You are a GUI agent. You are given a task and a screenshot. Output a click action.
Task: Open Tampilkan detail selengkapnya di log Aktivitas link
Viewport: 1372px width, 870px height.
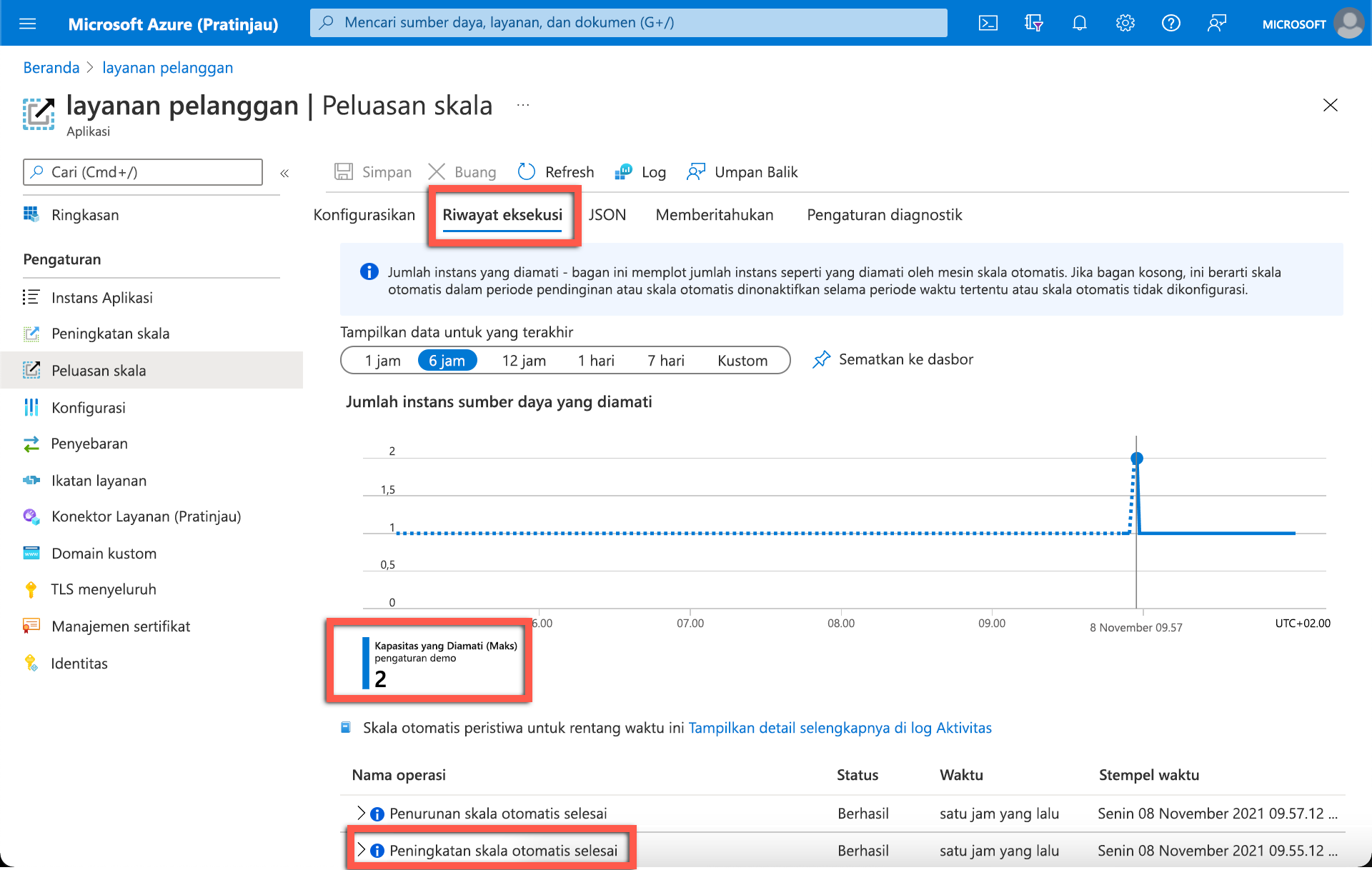click(x=840, y=728)
